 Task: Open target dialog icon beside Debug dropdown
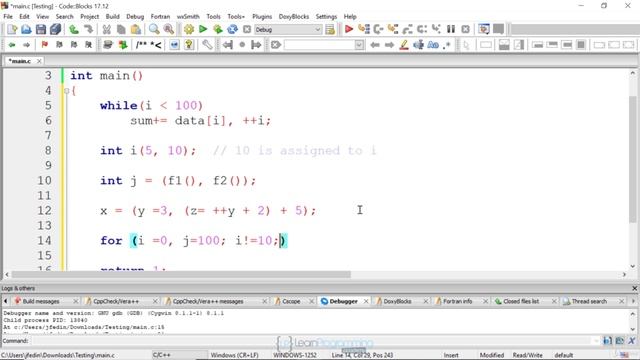click(330, 29)
